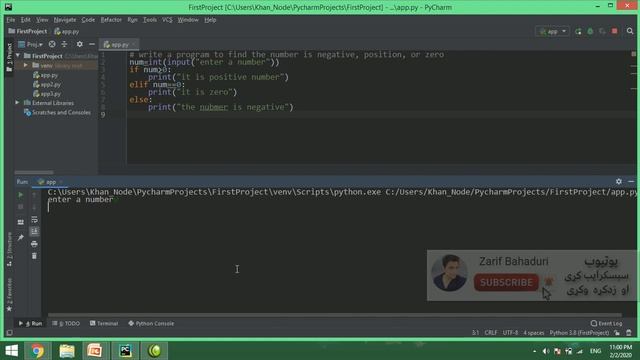
Task: Open the View menu
Action: 42,20
